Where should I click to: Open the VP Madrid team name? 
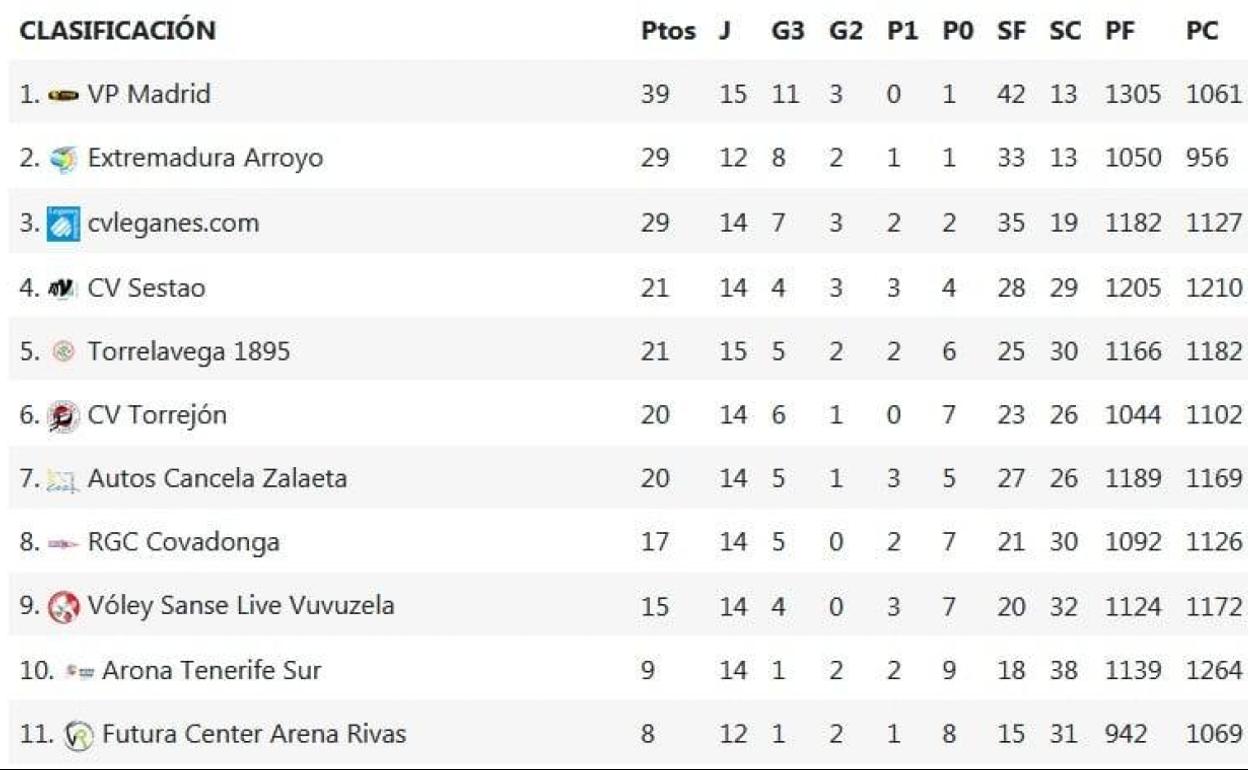[149, 95]
